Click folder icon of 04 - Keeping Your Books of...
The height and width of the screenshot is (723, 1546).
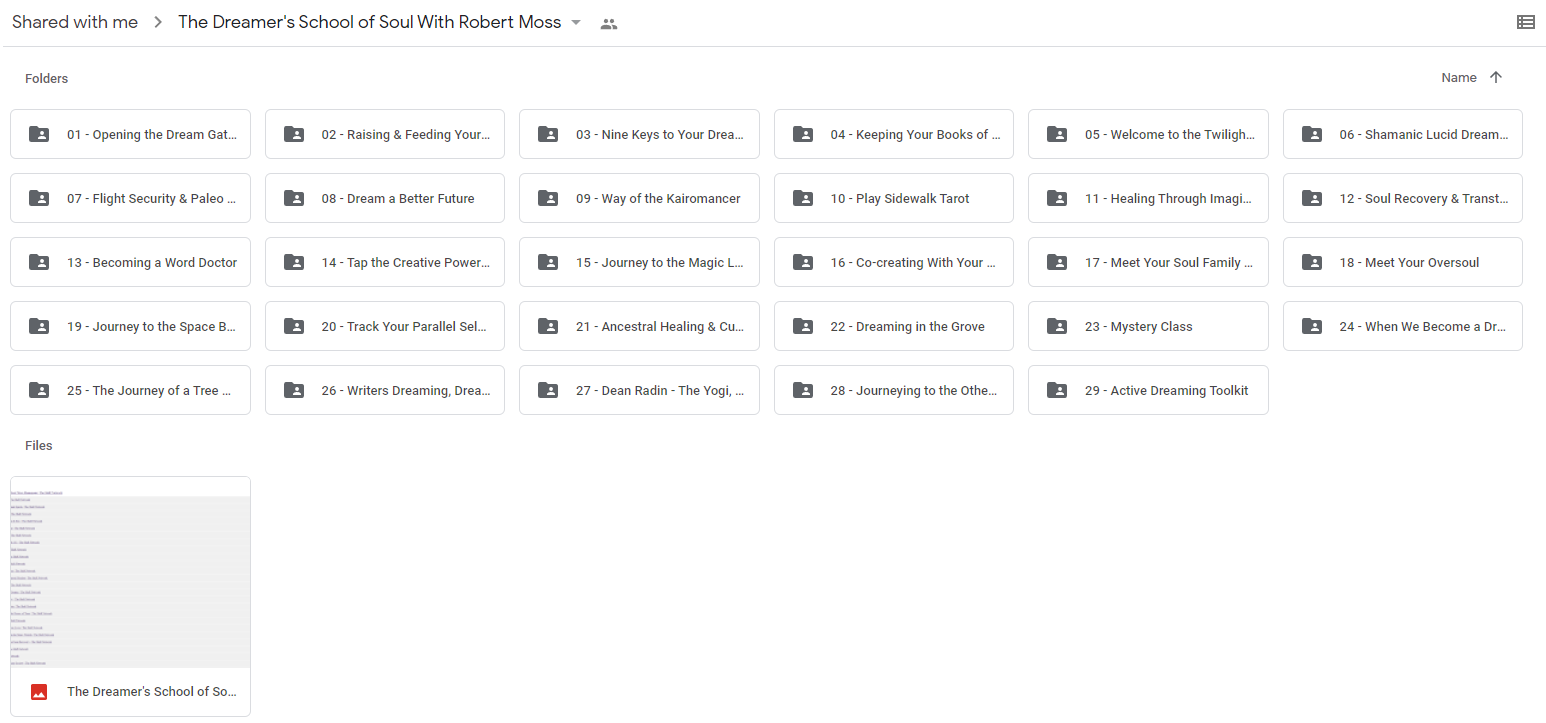pyautogui.click(x=803, y=134)
